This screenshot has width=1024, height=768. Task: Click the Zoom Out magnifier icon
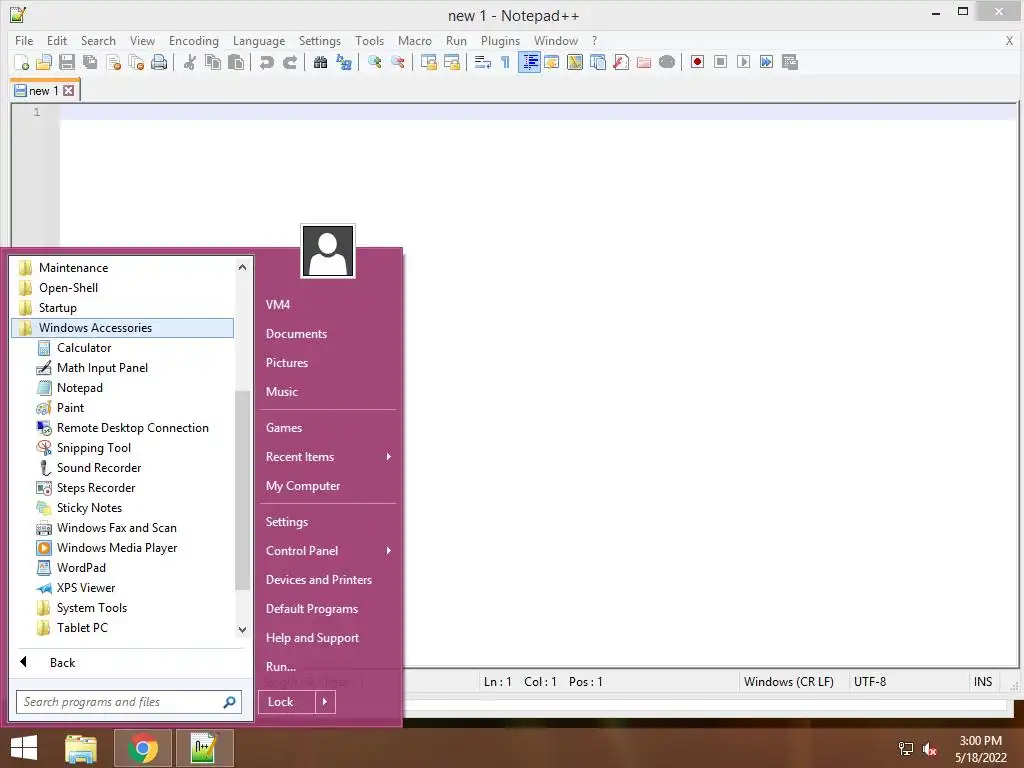pos(398,62)
